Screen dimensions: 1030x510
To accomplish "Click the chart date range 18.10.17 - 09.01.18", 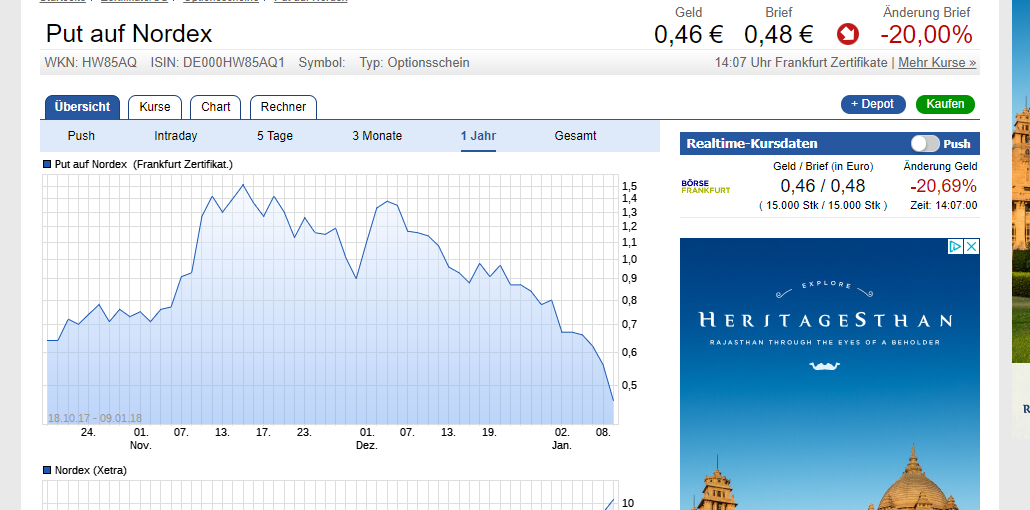I will [x=95, y=418].
